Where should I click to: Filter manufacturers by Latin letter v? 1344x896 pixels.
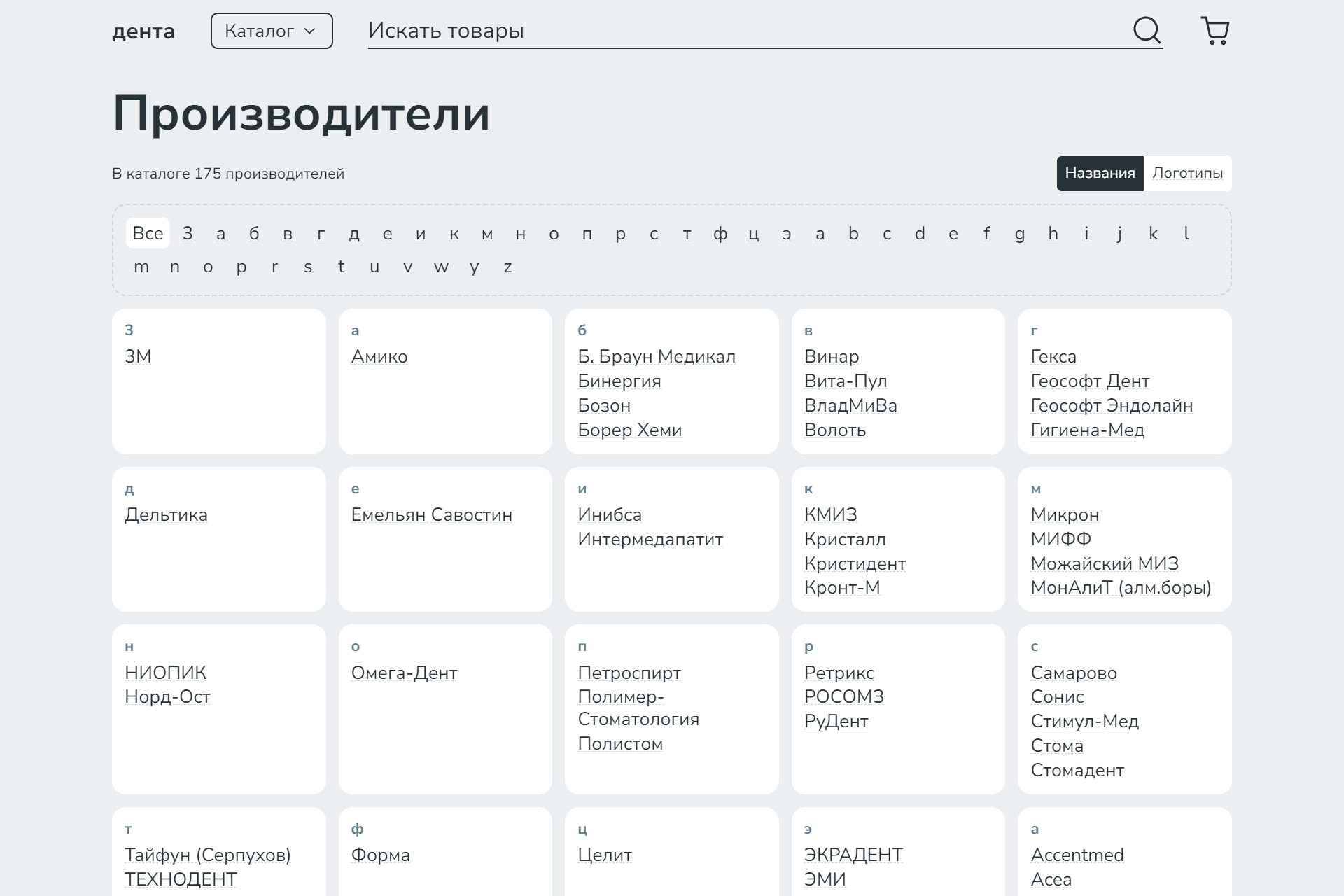pyautogui.click(x=408, y=267)
